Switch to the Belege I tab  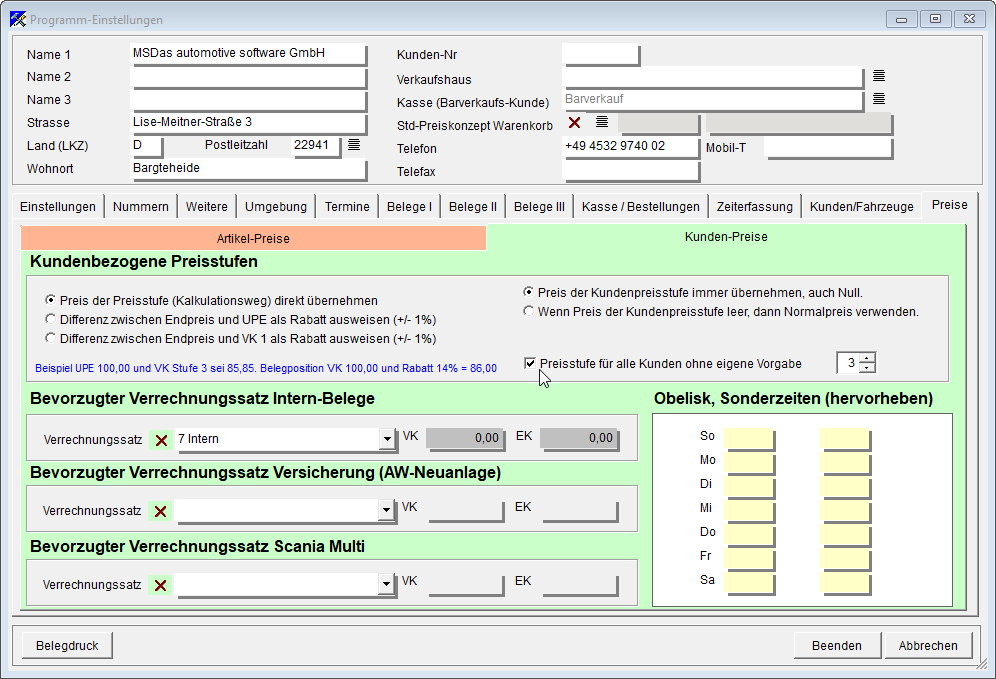pos(409,206)
